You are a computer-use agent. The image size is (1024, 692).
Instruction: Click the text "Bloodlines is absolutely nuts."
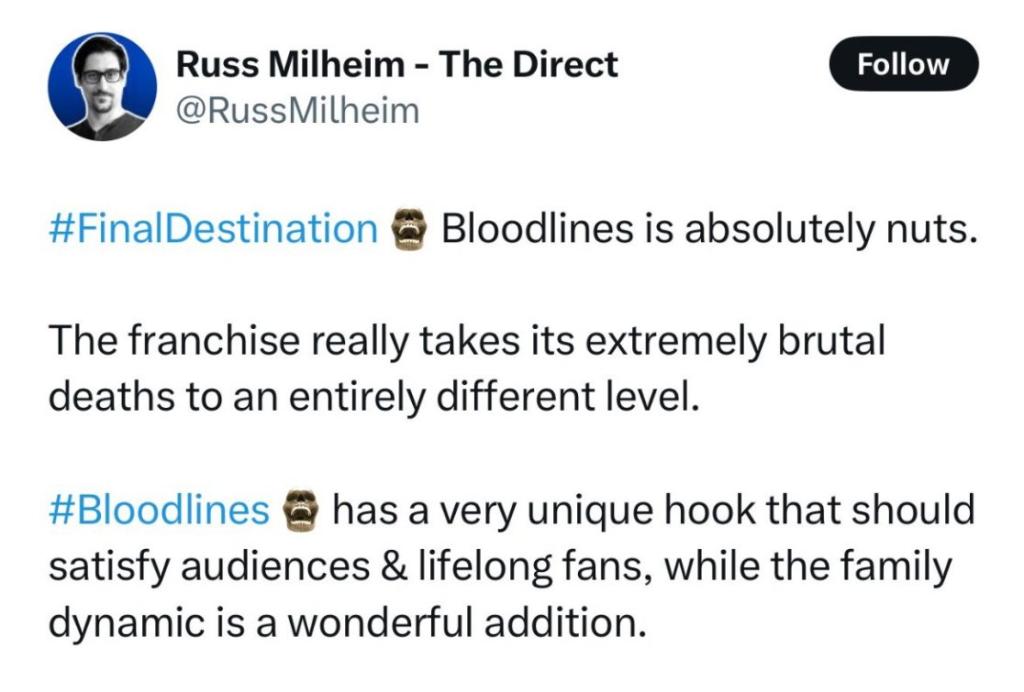point(709,229)
